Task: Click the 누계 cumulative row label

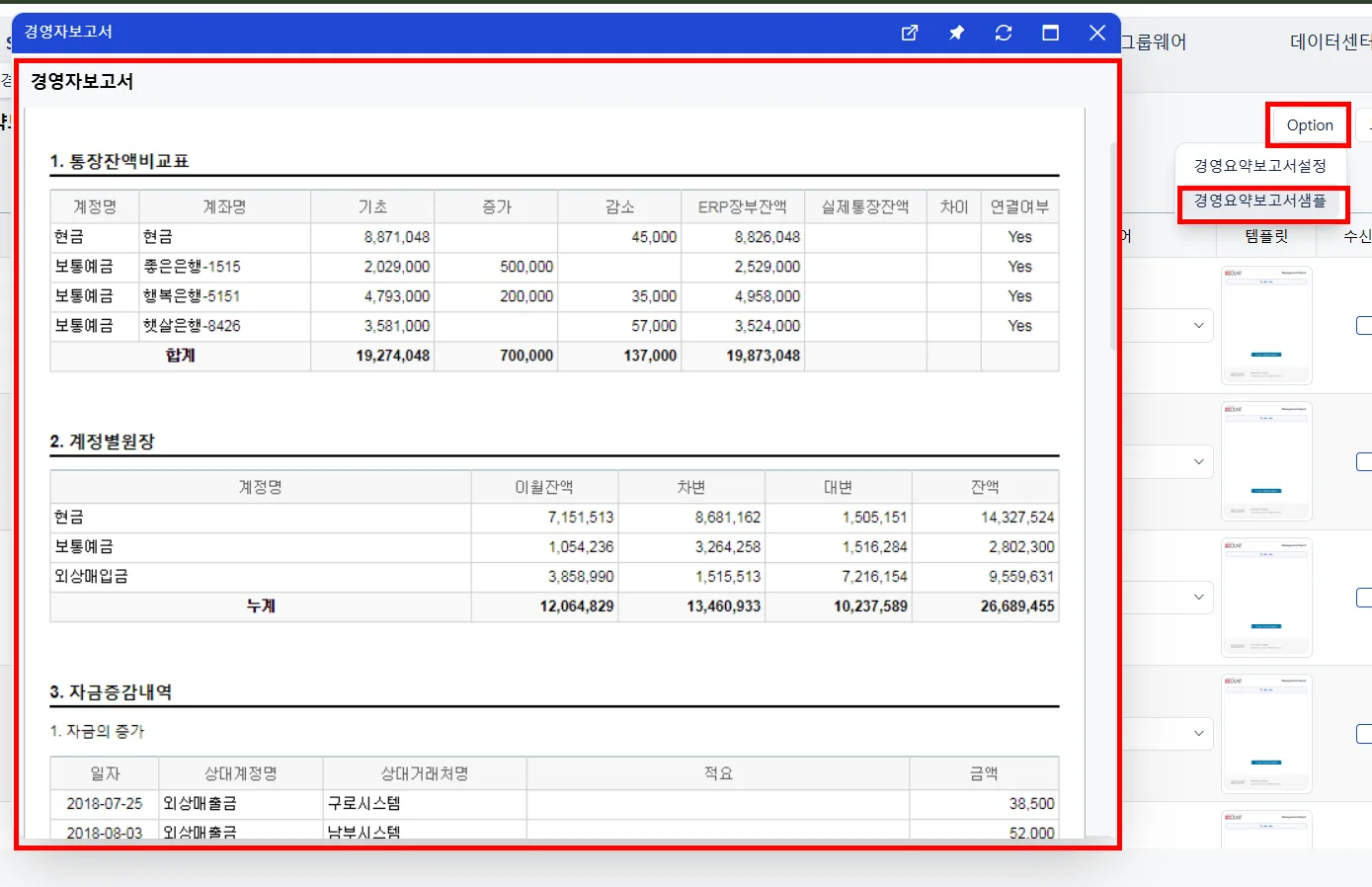Action: click(x=261, y=606)
